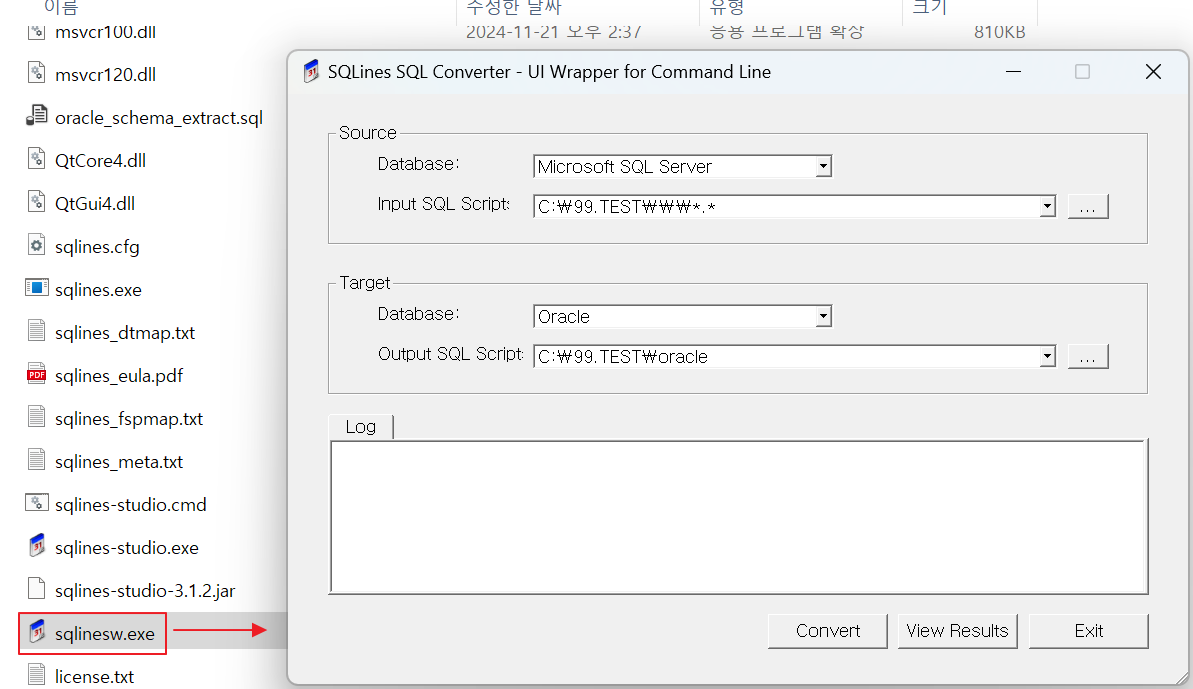Click the QtGui4.dll file icon
Screen dimensions: 1193x689
37,202
